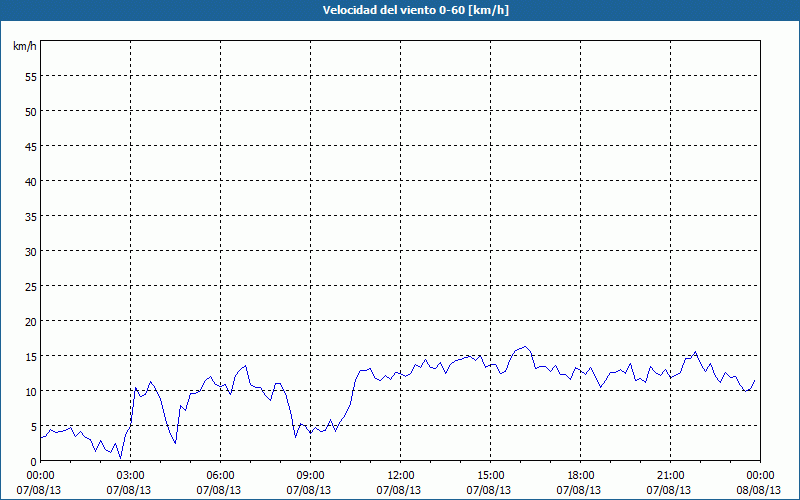Select the 40 value on the y-axis
The width and height of the screenshot is (800, 500).
pos(31,181)
